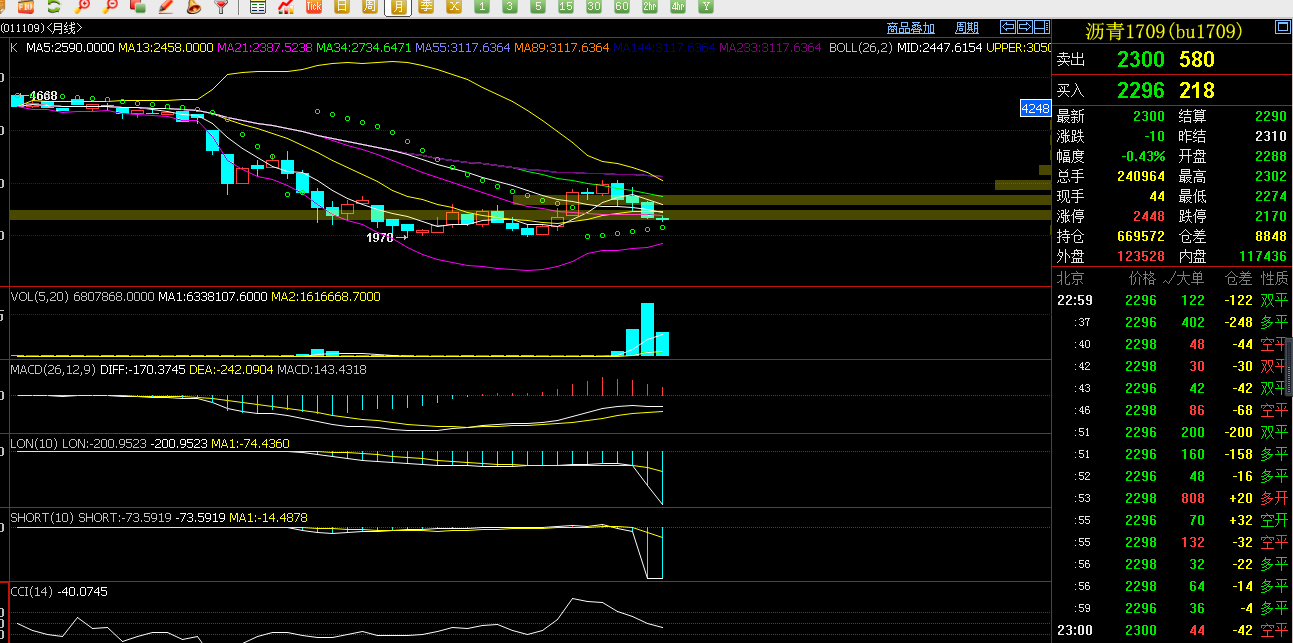Click the 卖出 sell price 2300
The height and width of the screenshot is (643, 1293).
point(1141,60)
